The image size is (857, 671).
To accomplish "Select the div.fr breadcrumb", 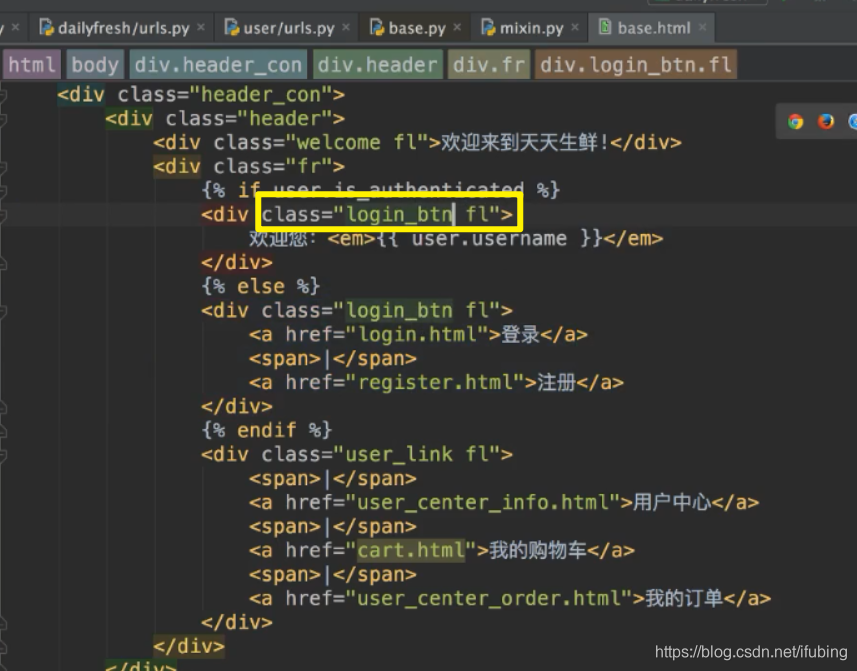I will 489,65.
